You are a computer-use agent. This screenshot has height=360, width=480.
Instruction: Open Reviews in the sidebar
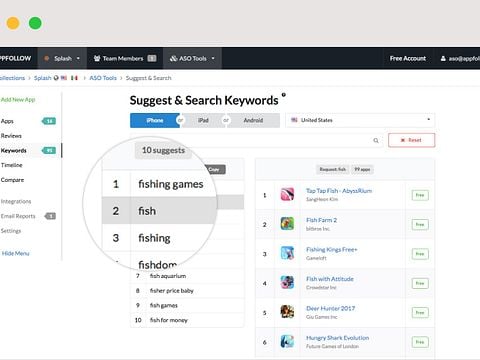click(11, 136)
